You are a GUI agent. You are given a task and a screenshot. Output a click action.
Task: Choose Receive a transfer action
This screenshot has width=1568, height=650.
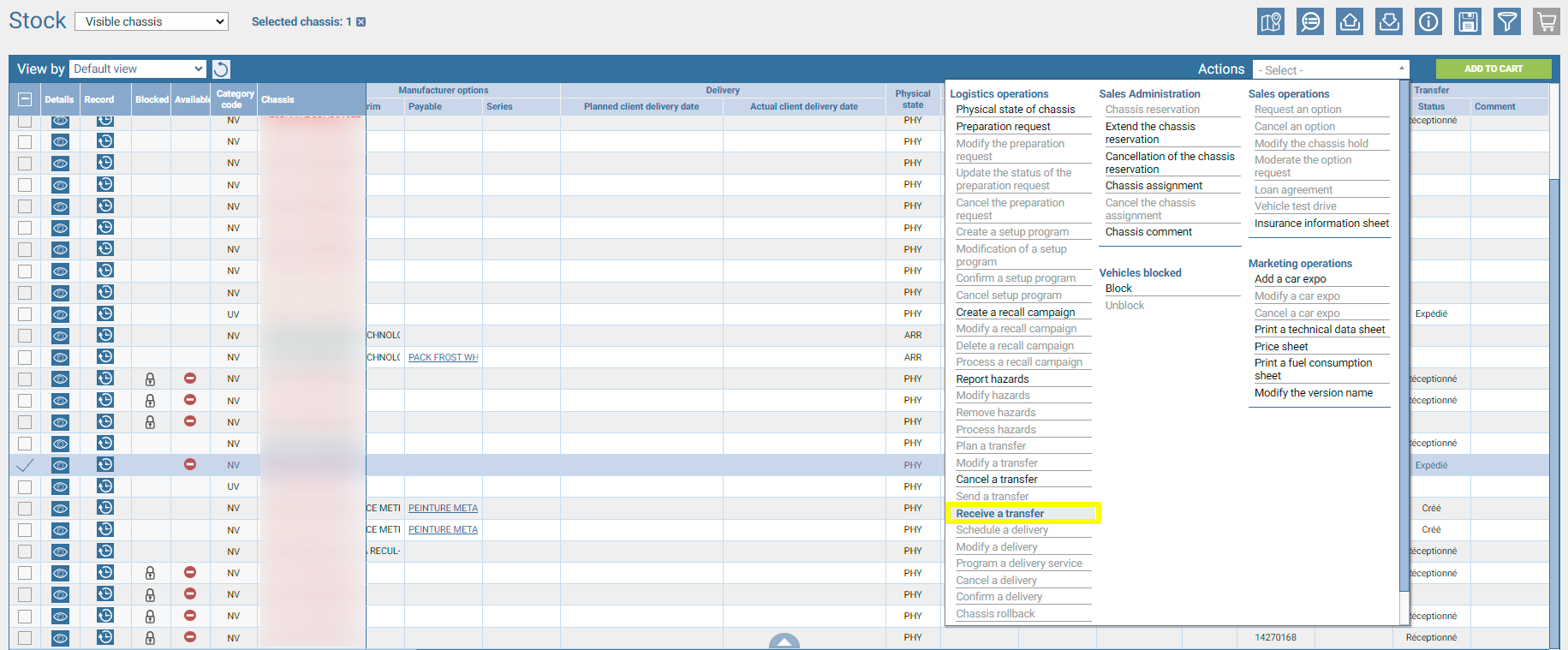coord(999,514)
